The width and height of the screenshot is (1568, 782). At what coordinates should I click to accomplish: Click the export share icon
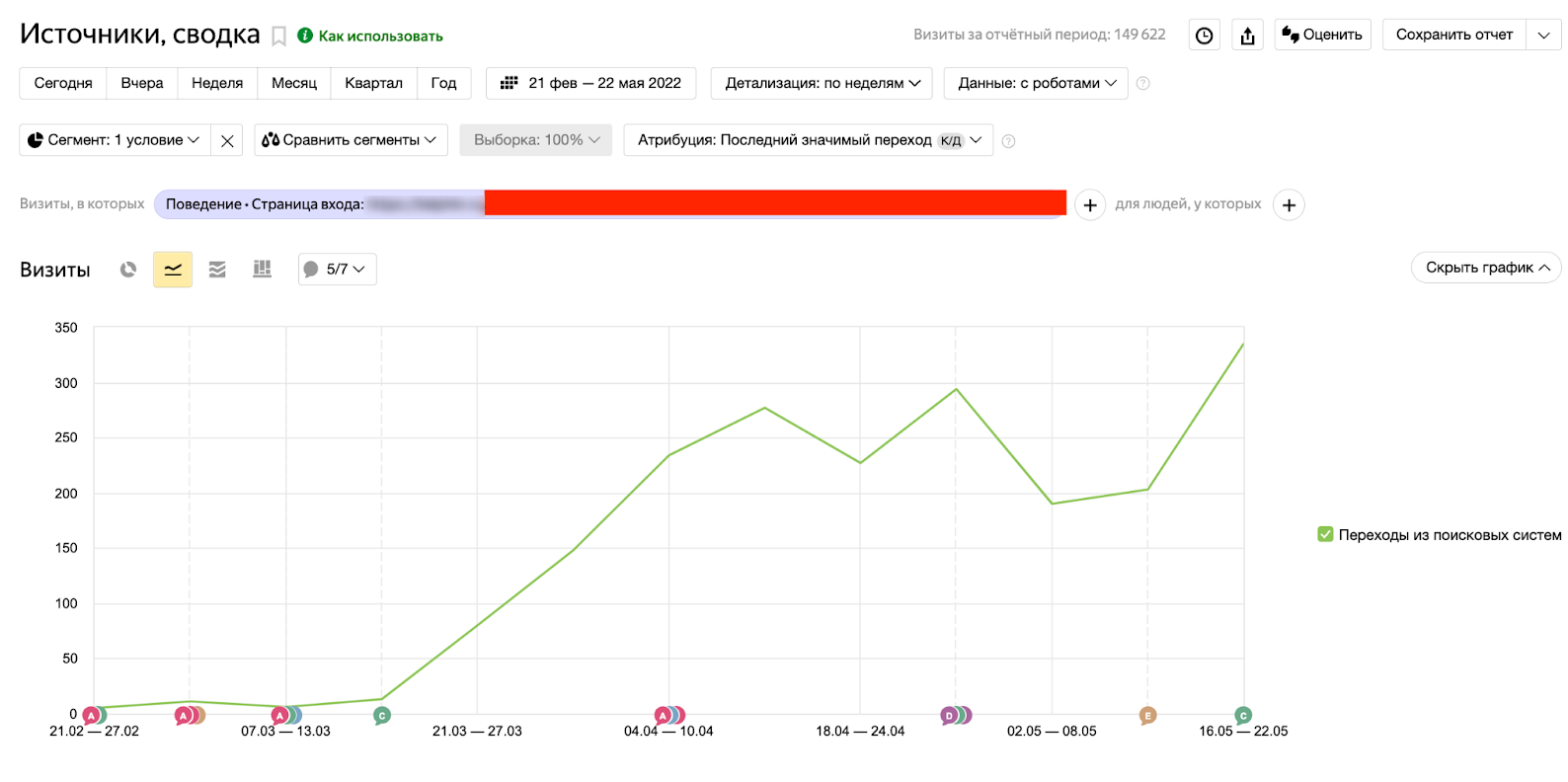1247,36
